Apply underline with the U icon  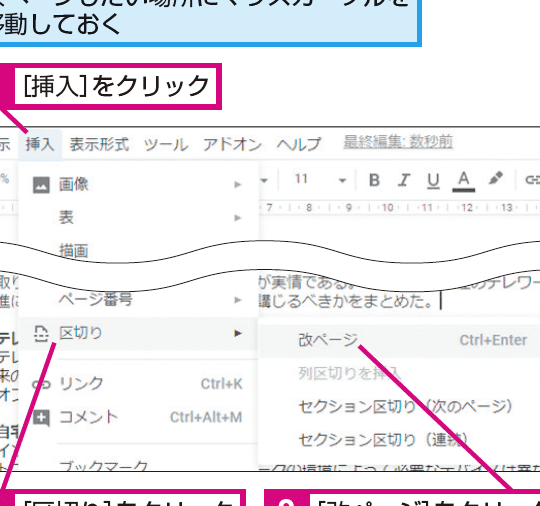[433, 180]
